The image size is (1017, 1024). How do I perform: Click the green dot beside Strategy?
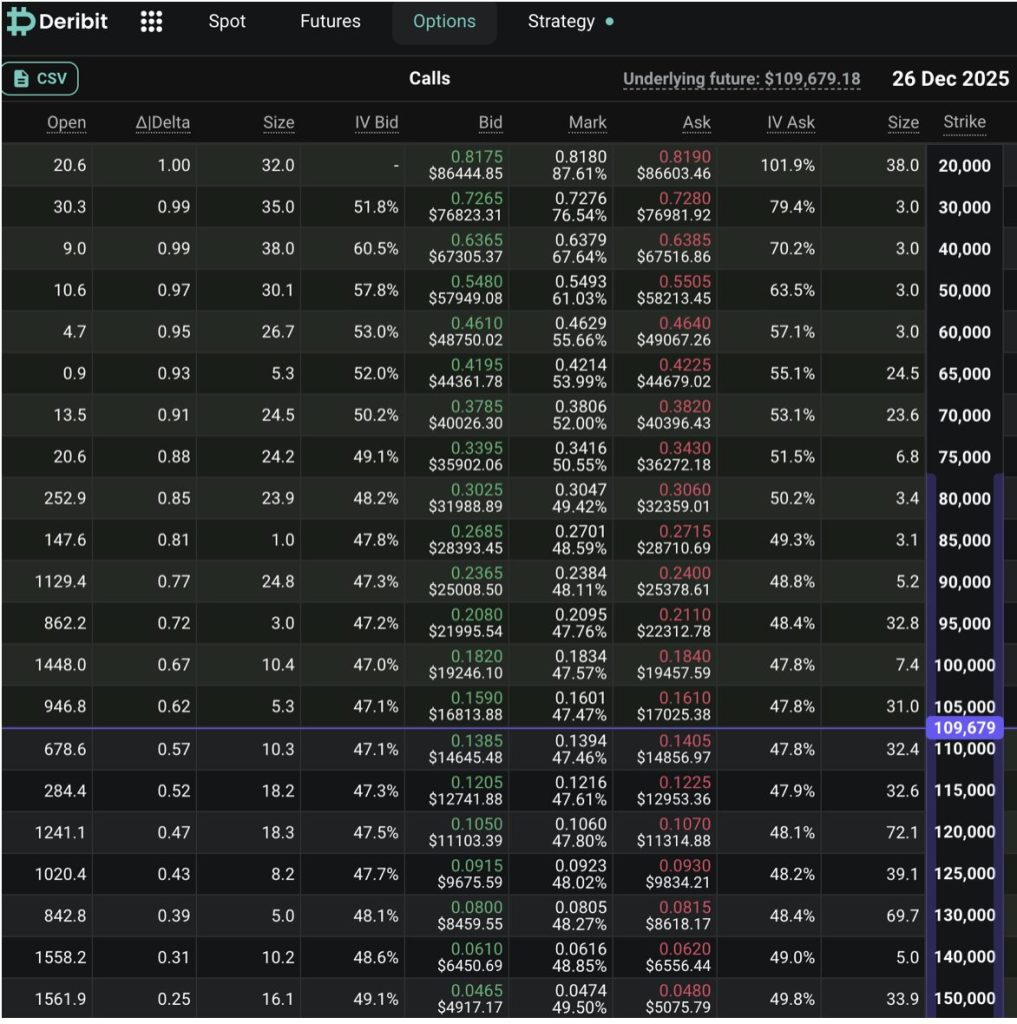pos(609,22)
